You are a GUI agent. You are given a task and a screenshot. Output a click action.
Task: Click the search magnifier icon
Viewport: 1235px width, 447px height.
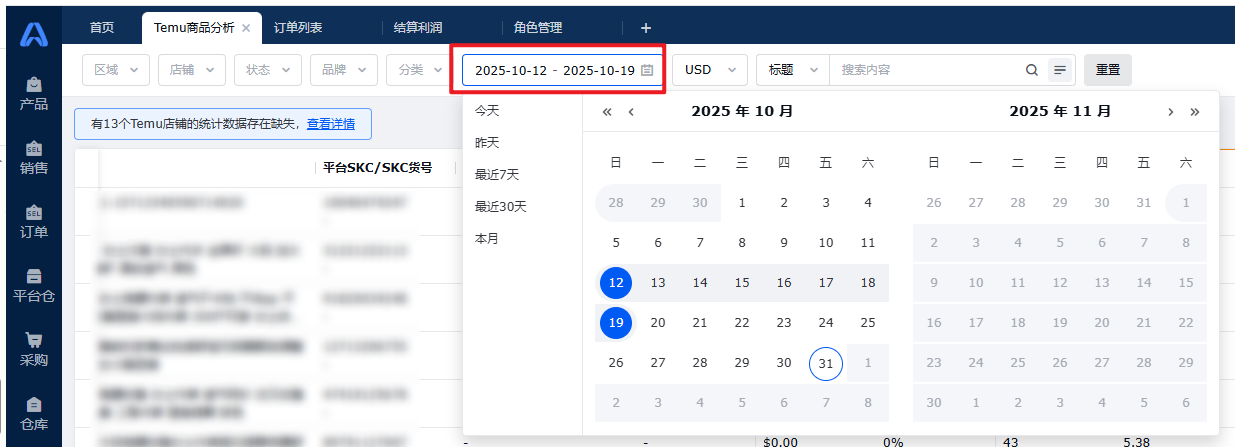tap(1032, 70)
